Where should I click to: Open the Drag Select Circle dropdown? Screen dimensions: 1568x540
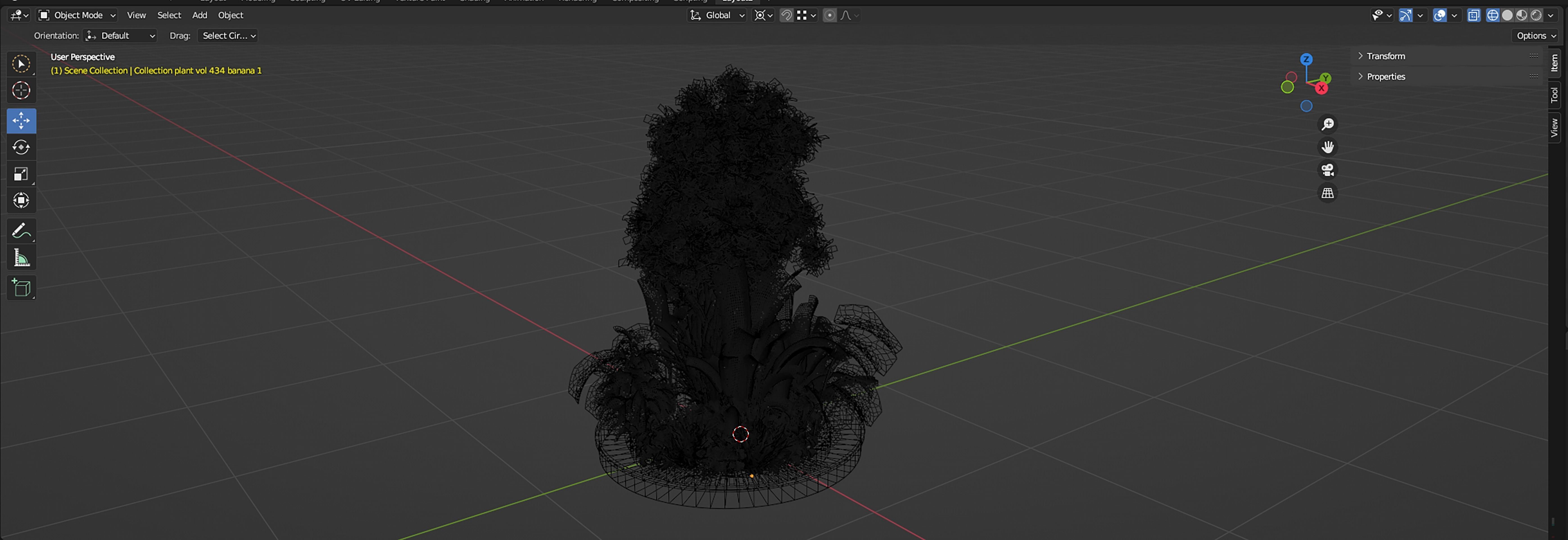click(228, 36)
